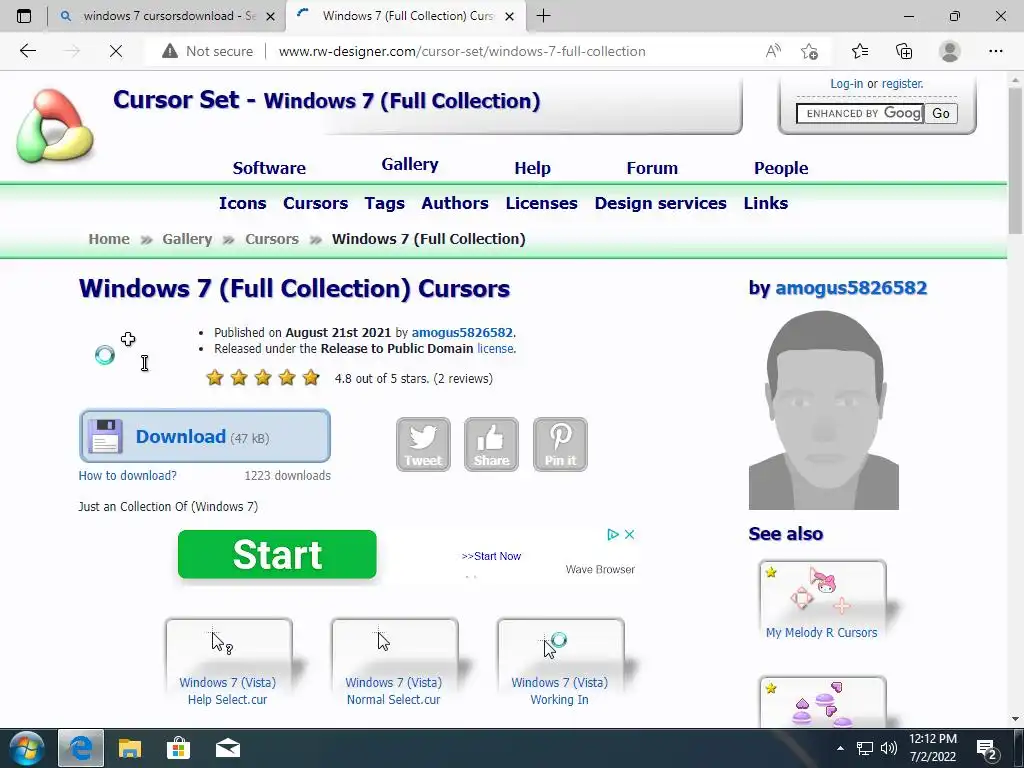Open the Settings and more ellipsis menu
Image resolution: width=1024 pixels, height=768 pixels.
[x=995, y=51]
